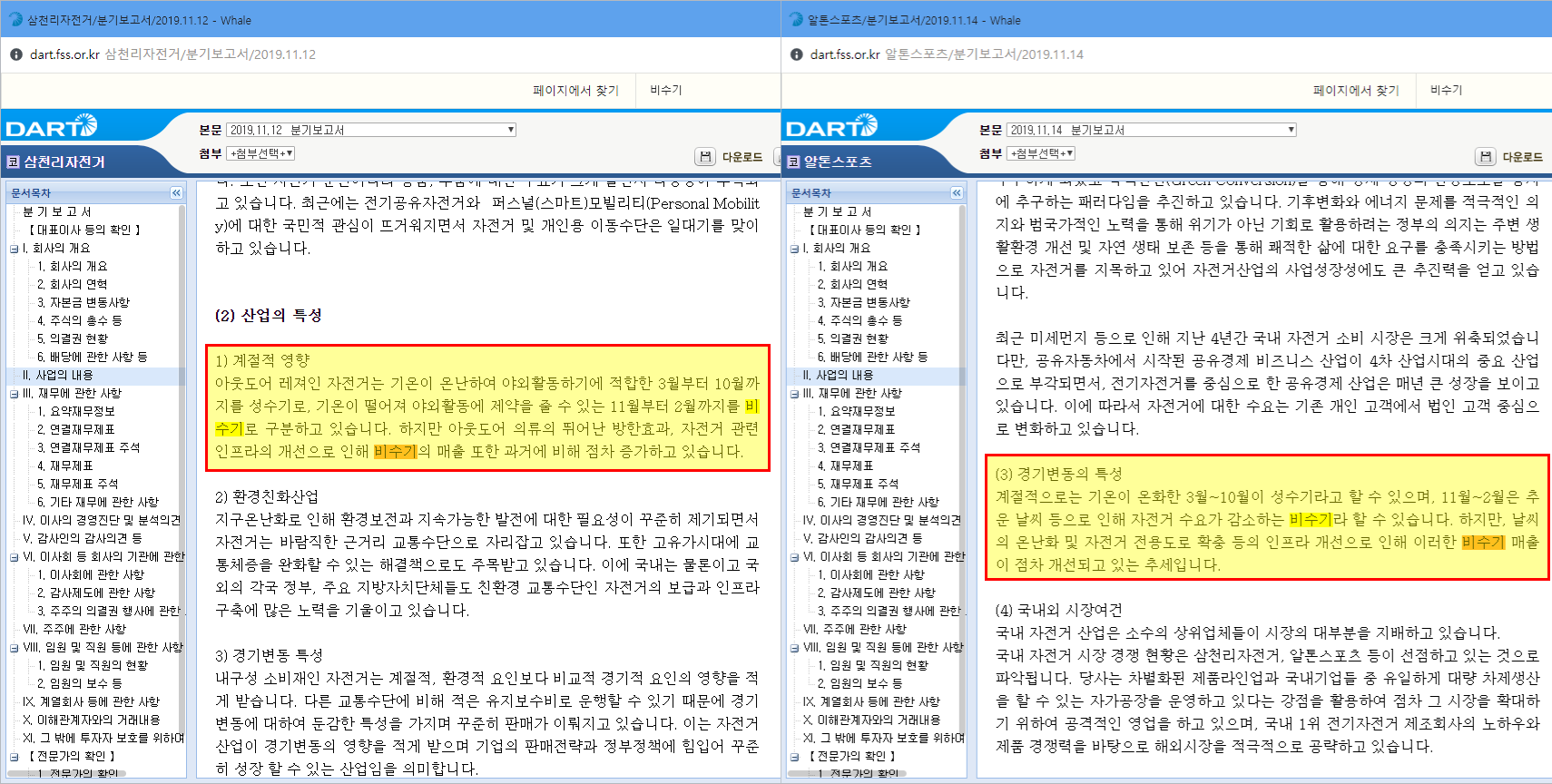Open 5. 재무제표 주석 in the left window tree
1552x784 pixels.
point(77,484)
